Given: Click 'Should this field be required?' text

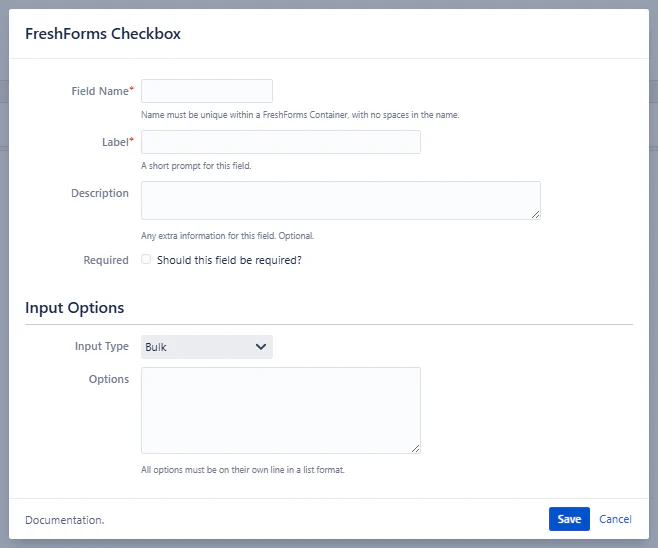Looking at the screenshot, I should click(229, 260).
